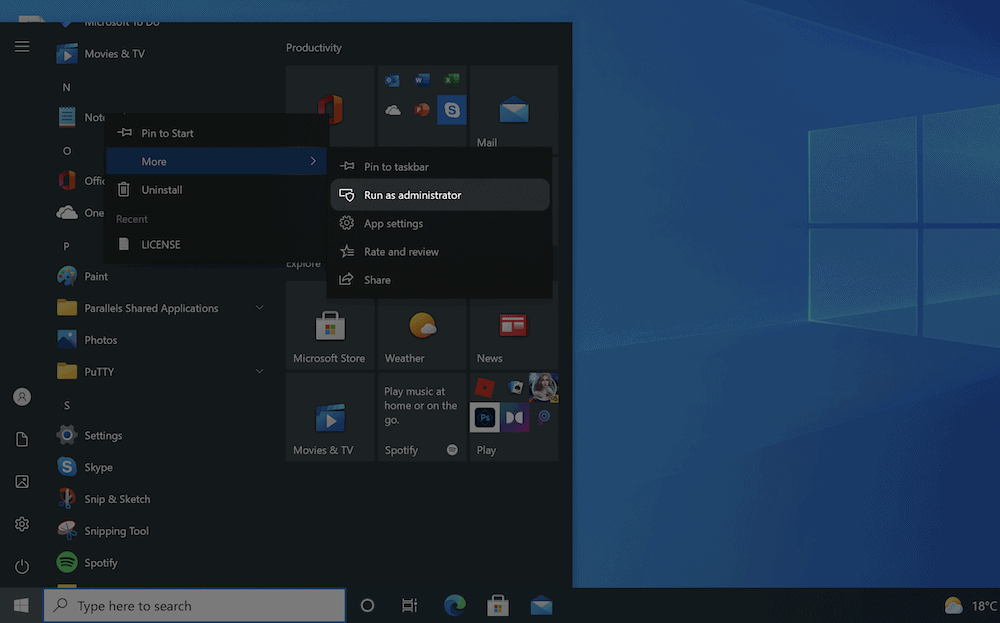
Task: Select Rate and review entry
Action: (x=439, y=252)
